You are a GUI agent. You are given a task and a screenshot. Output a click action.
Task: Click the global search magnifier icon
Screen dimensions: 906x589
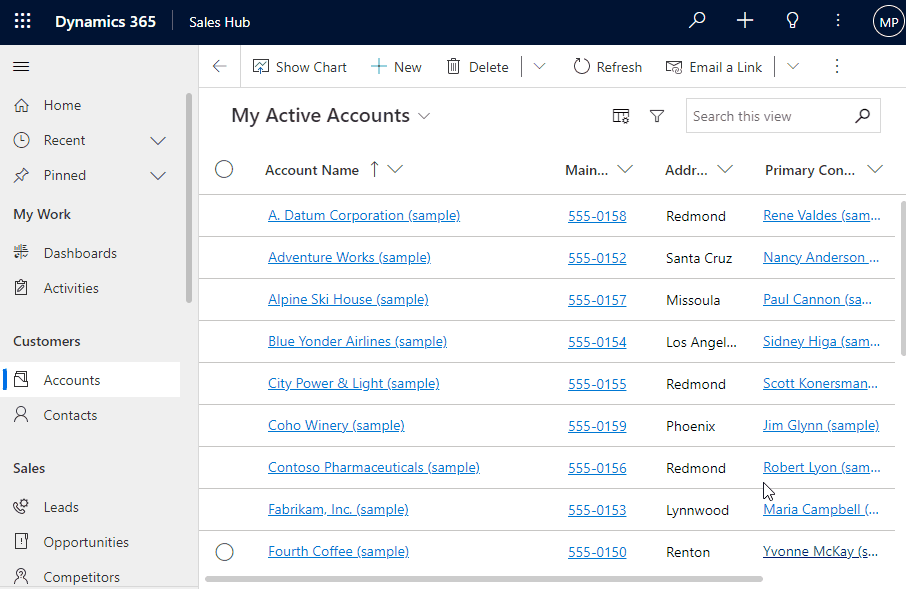pos(697,21)
